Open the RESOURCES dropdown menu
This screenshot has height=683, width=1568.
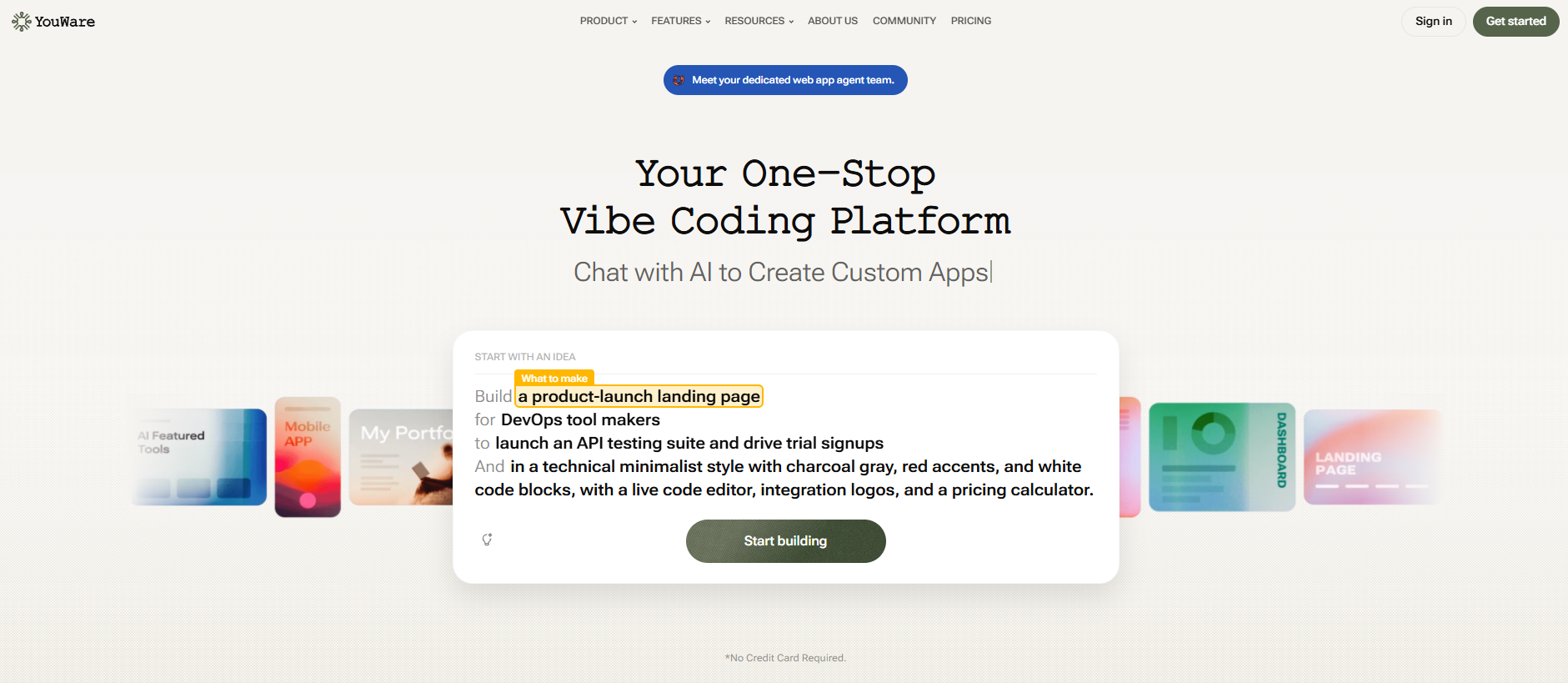759,21
